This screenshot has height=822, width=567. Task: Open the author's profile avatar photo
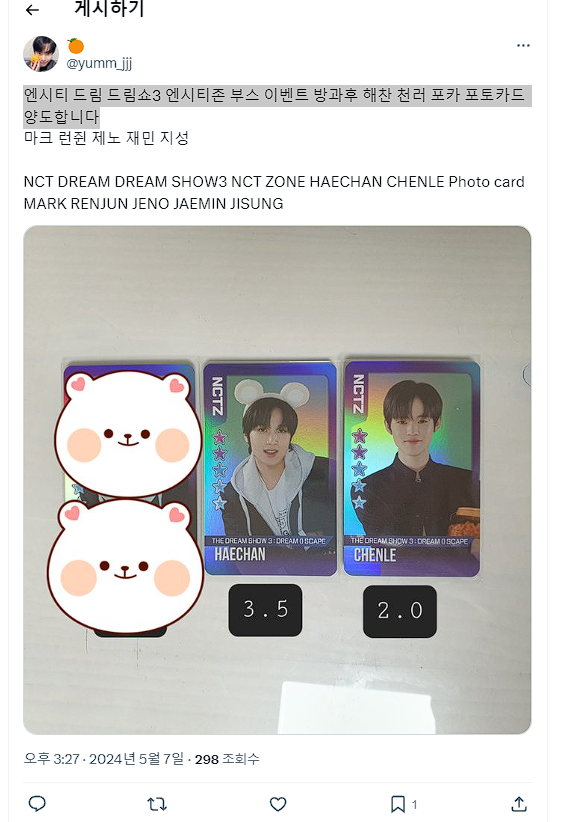(41, 53)
